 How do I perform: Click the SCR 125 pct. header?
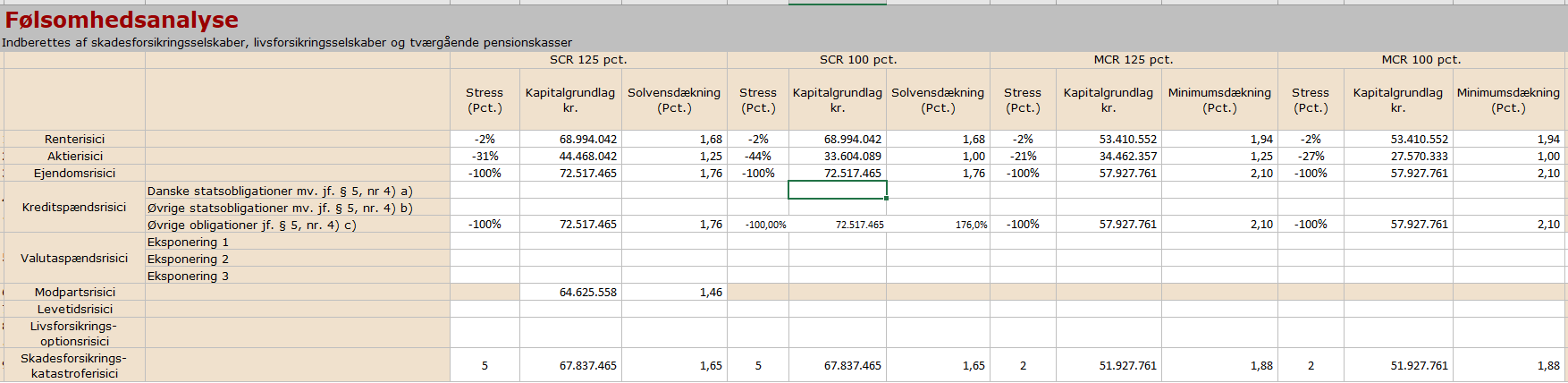(587, 60)
